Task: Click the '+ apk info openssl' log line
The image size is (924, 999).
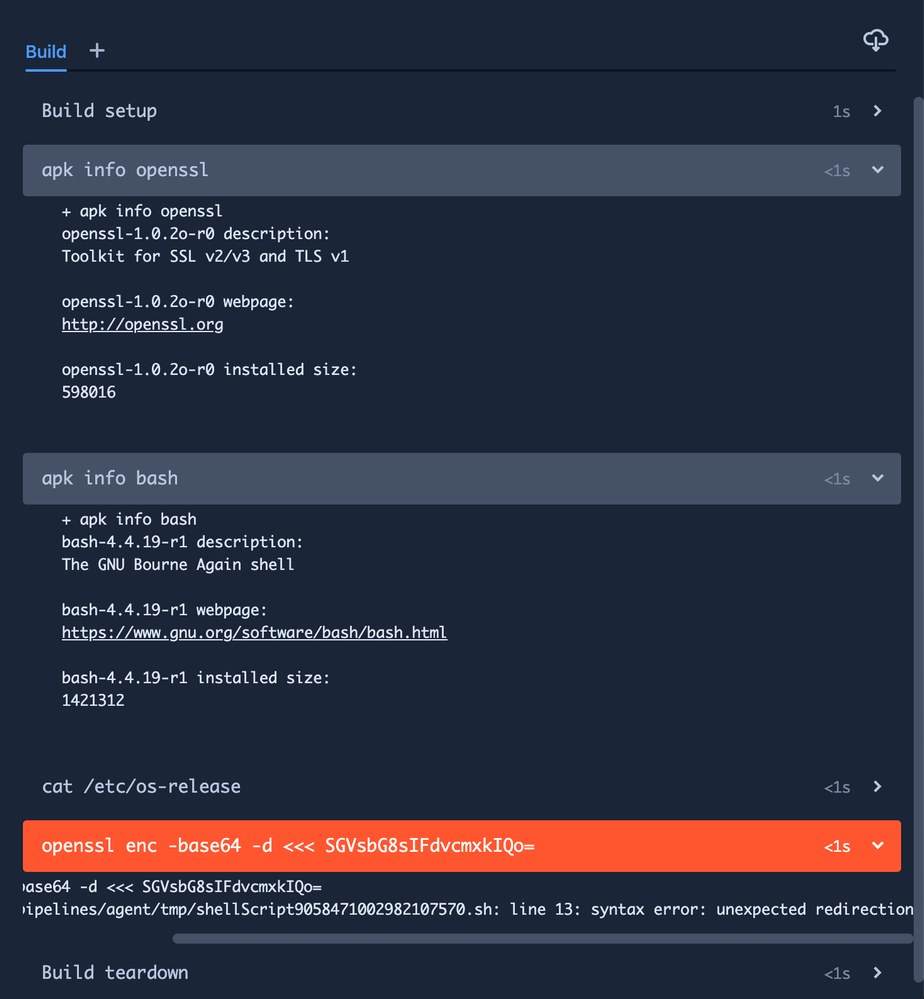Action: point(142,212)
